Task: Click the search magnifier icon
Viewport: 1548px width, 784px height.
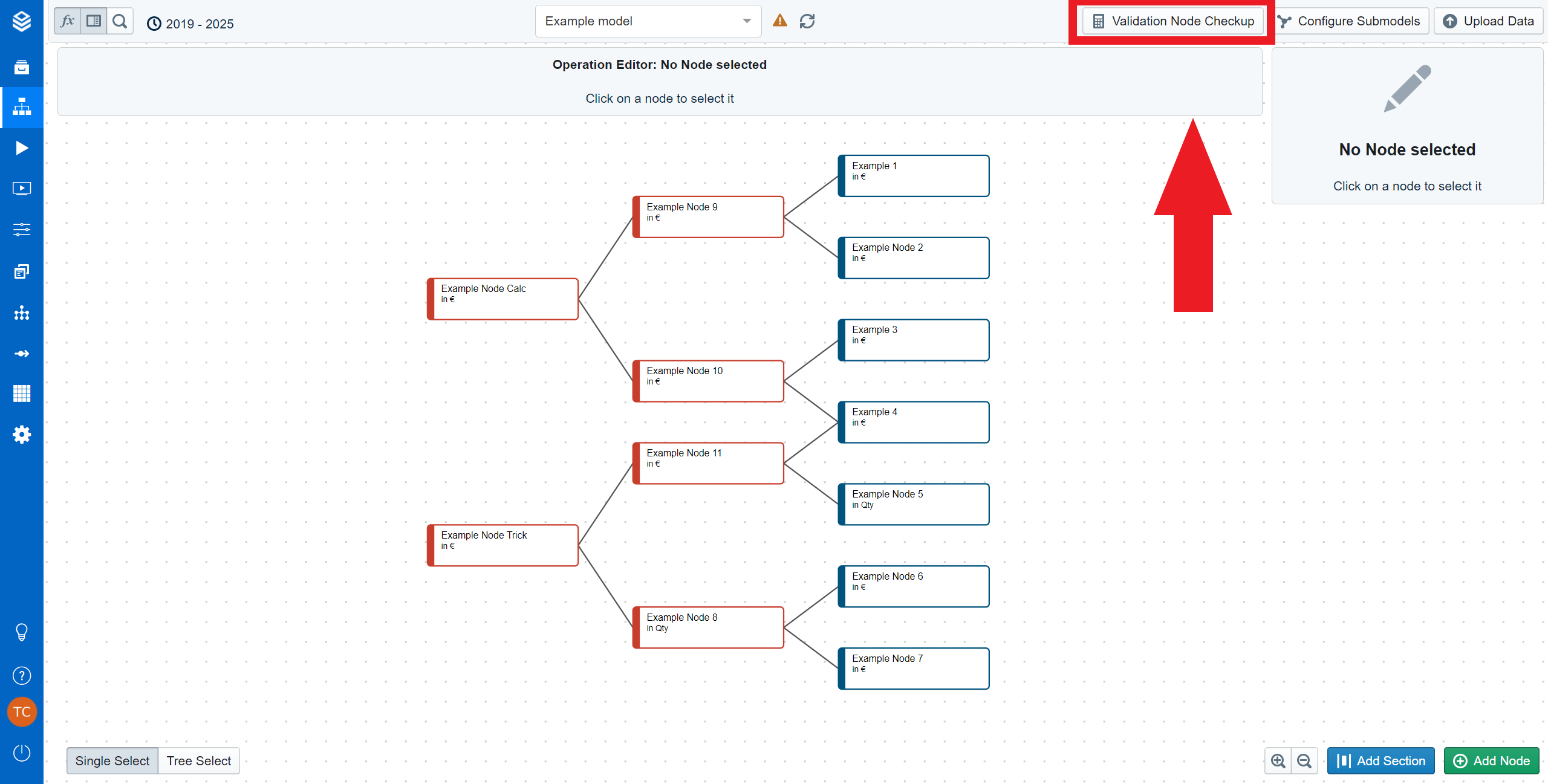Action: tap(120, 21)
